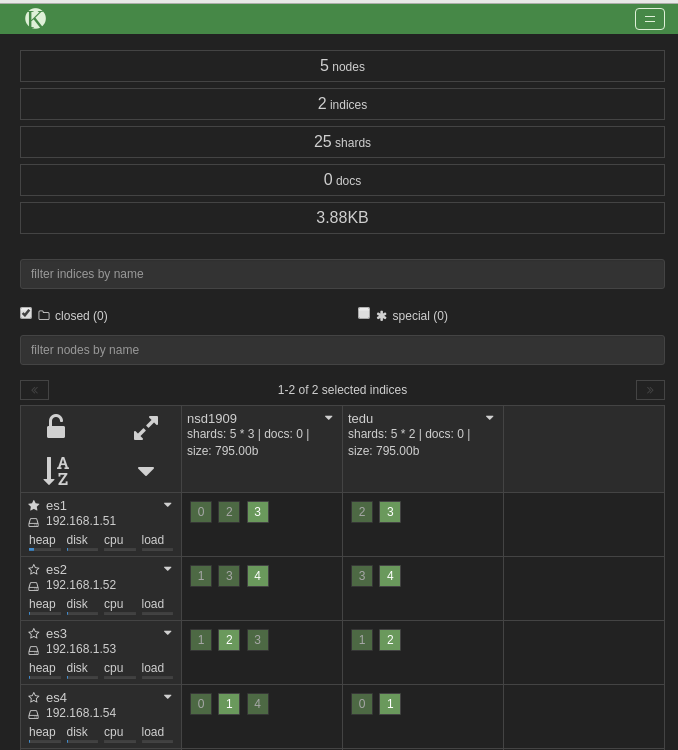Click the es3 cpu usage bar

[x=120, y=678]
